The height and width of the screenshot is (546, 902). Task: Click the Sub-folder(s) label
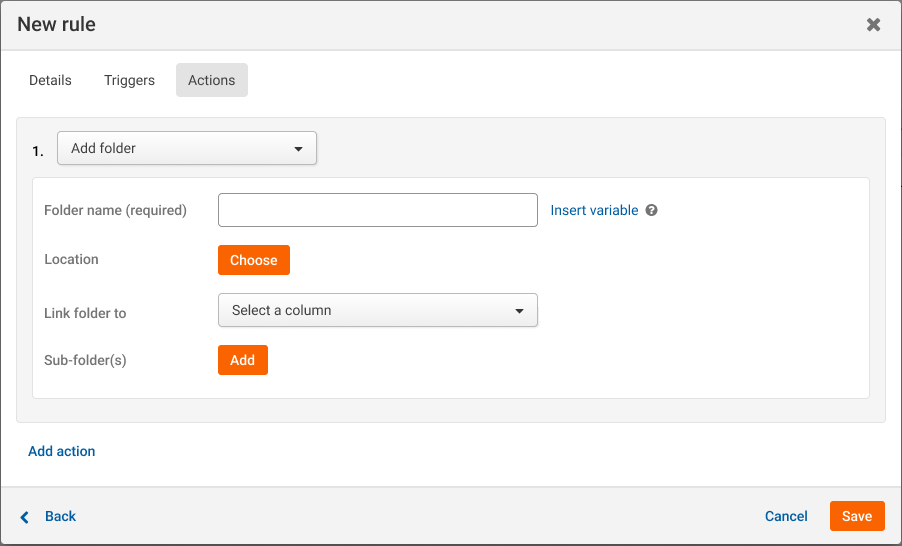(86, 360)
